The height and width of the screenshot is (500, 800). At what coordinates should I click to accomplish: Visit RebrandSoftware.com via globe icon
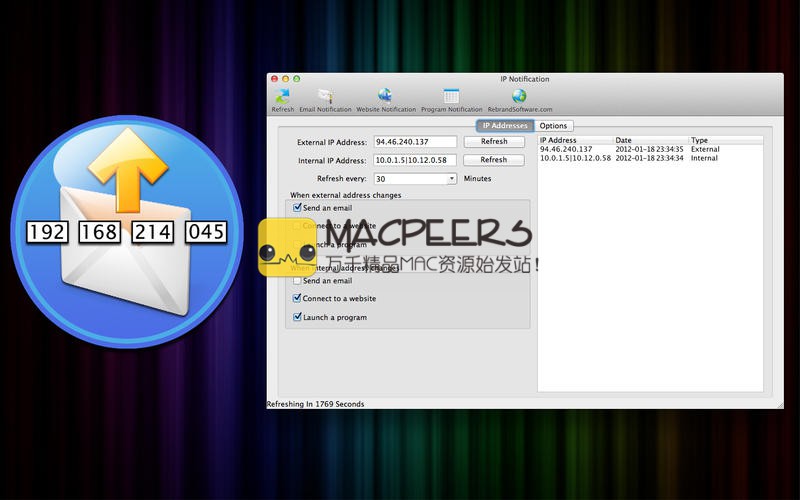click(519, 97)
